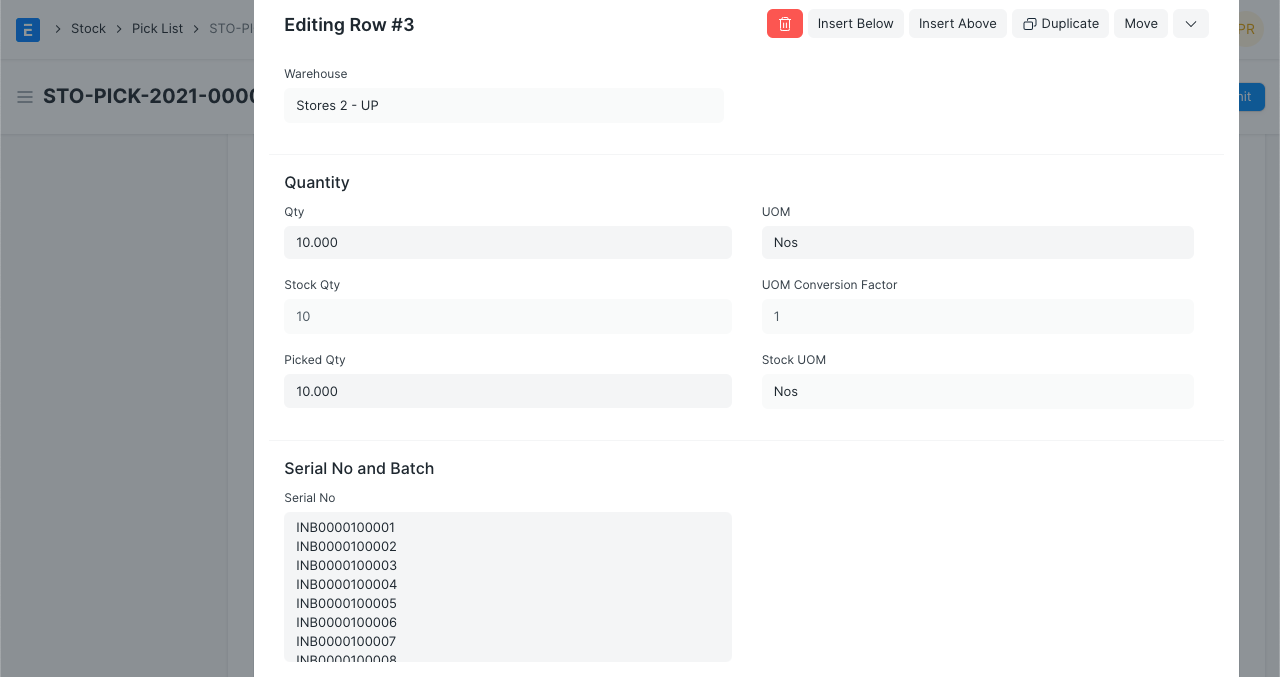The image size is (1280, 677).
Task: Duplicate the current row
Action: pos(1060,24)
